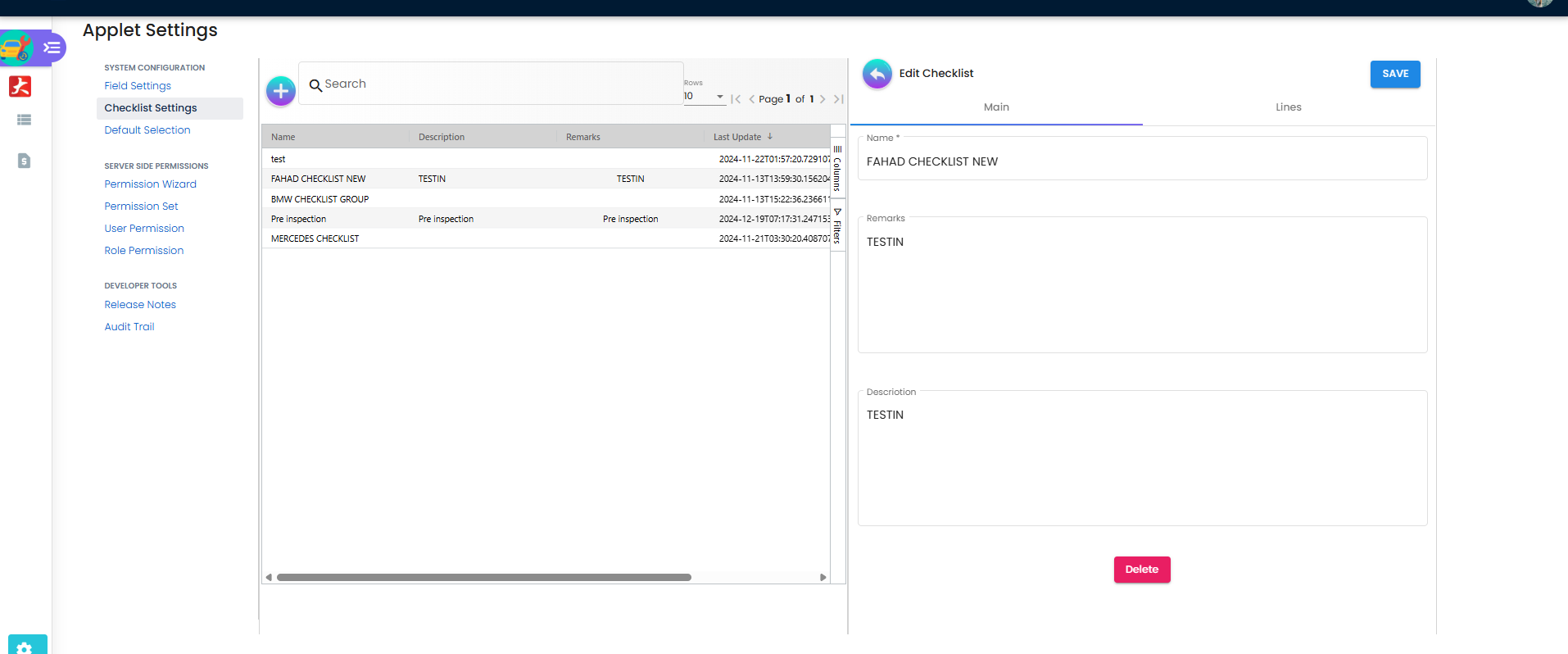Click the 2024-11-13T13:59 timestamp cell

pos(774,179)
